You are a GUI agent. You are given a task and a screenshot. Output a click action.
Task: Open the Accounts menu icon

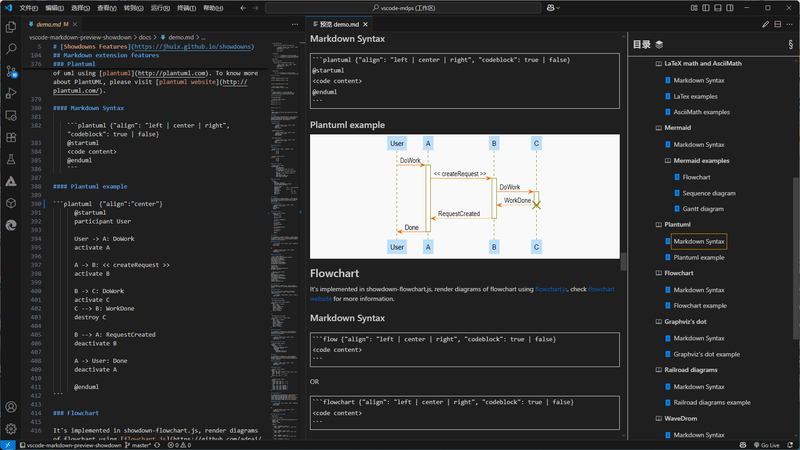point(11,407)
